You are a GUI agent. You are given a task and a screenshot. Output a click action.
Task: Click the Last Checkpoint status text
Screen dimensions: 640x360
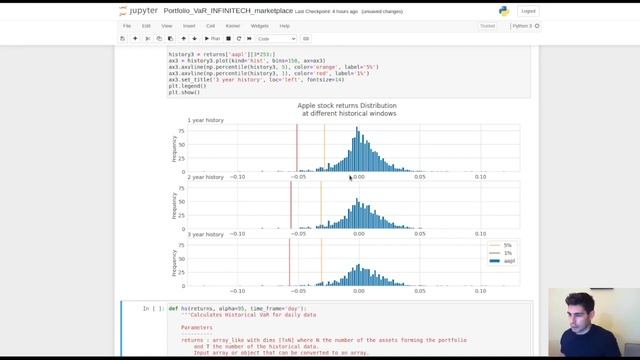pos(326,11)
